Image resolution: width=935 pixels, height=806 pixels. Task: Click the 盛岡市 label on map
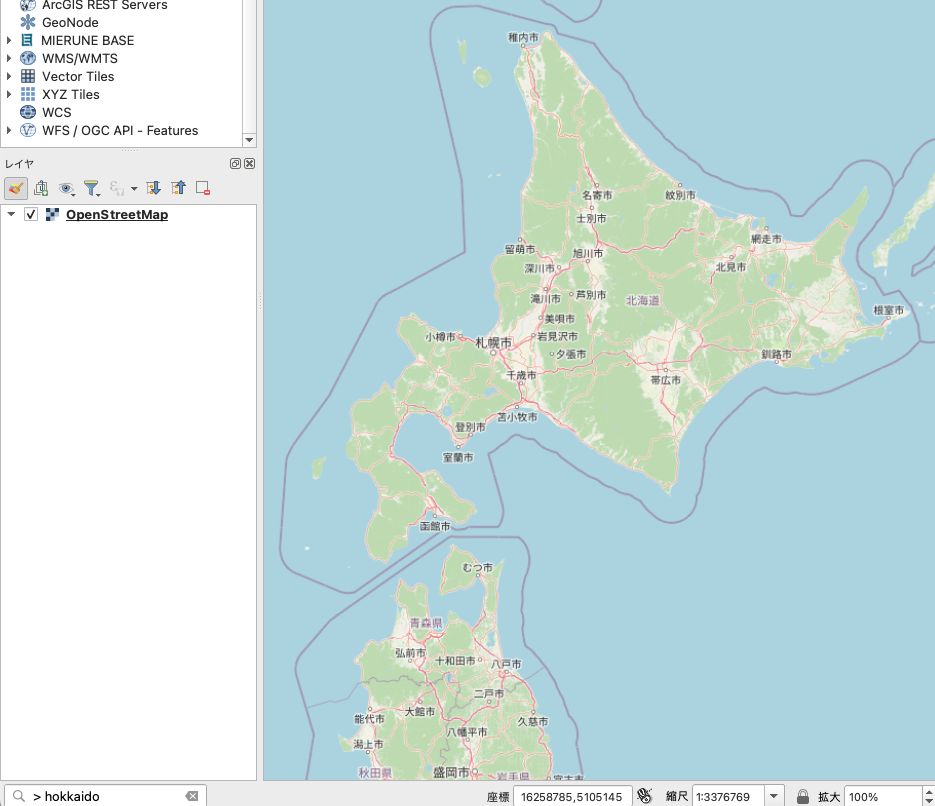click(451, 772)
